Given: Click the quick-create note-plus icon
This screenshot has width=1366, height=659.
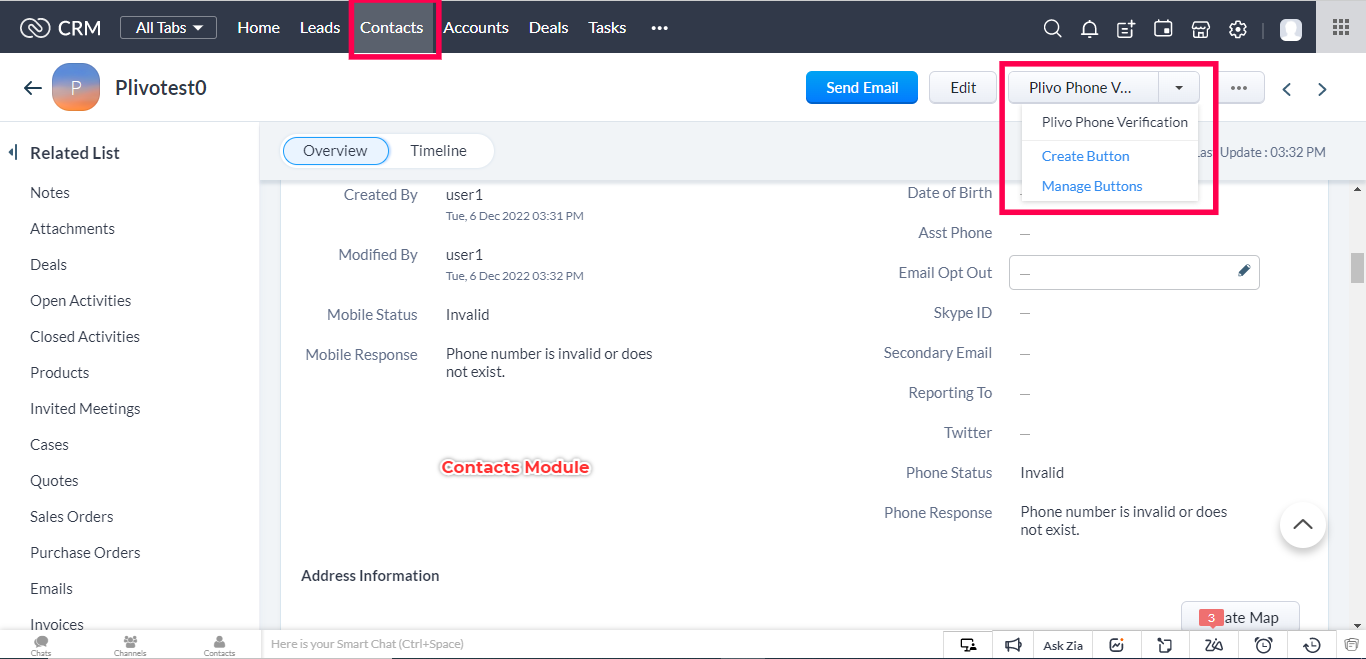Looking at the screenshot, I should [x=1126, y=29].
